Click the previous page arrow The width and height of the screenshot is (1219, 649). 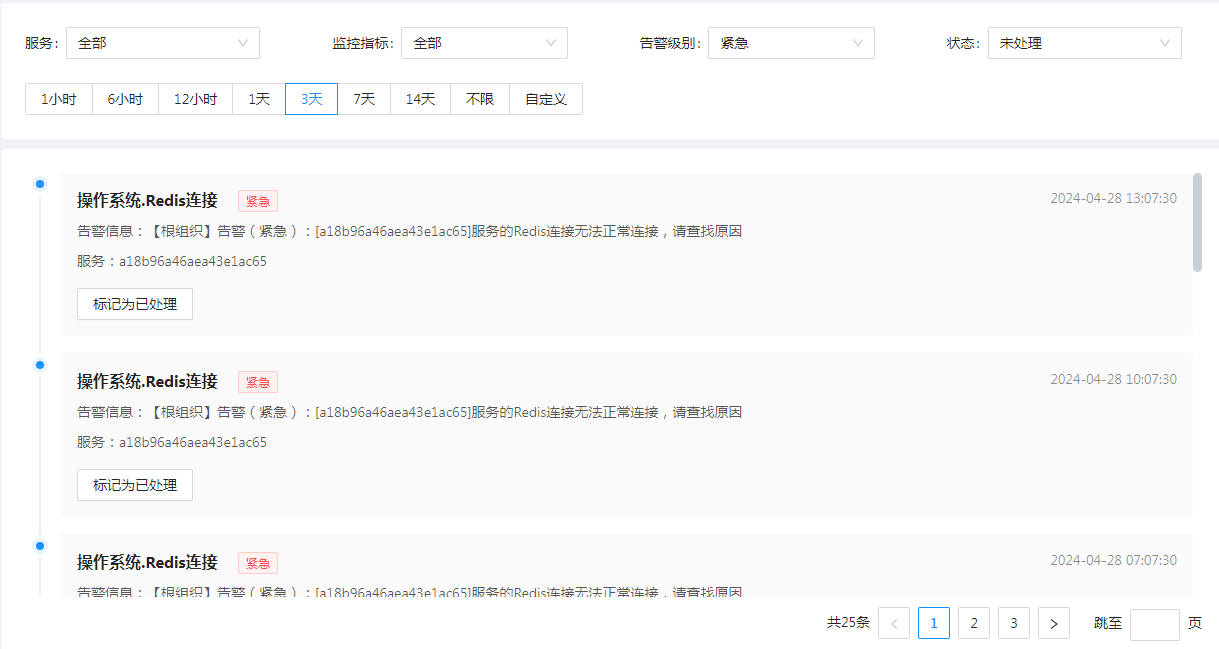[x=894, y=623]
